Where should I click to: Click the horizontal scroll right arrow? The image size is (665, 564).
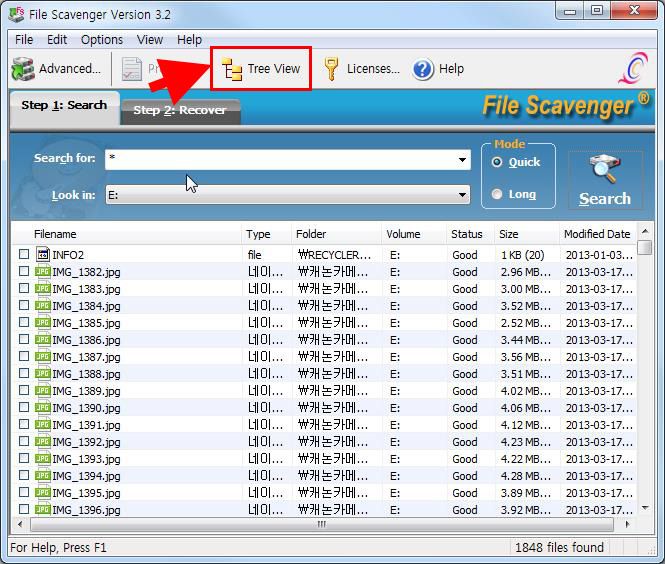pyautogui.click(x=627, y=525)
